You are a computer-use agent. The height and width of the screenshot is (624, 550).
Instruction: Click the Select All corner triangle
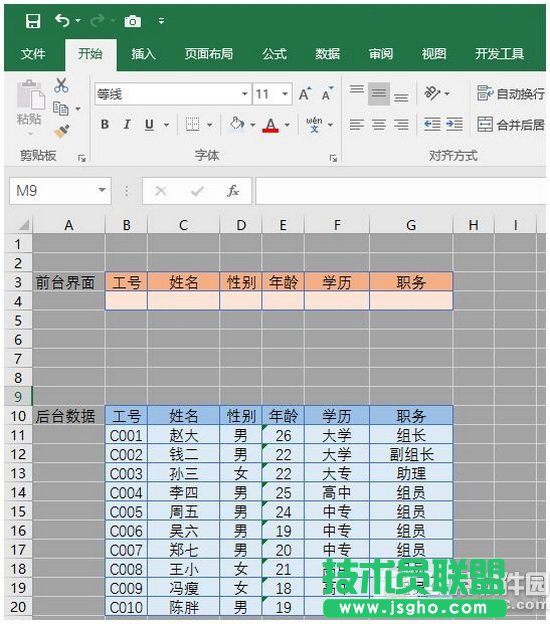click(23, 225)
